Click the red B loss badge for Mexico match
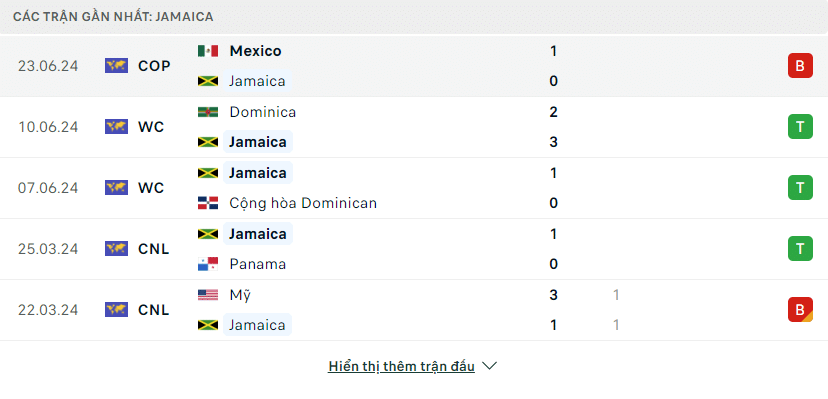This screenshot has height=399, width=828. (x=801, y=66)
